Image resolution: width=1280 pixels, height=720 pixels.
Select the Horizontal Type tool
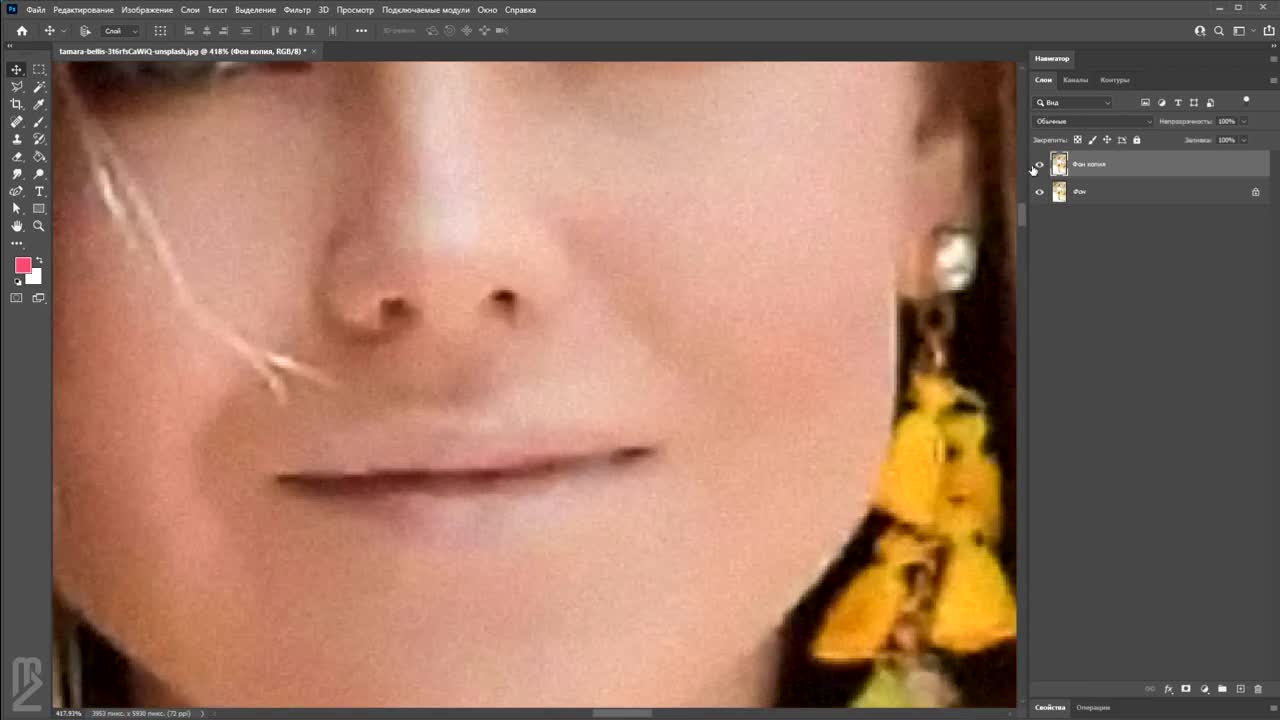click(x=39, y=191)
